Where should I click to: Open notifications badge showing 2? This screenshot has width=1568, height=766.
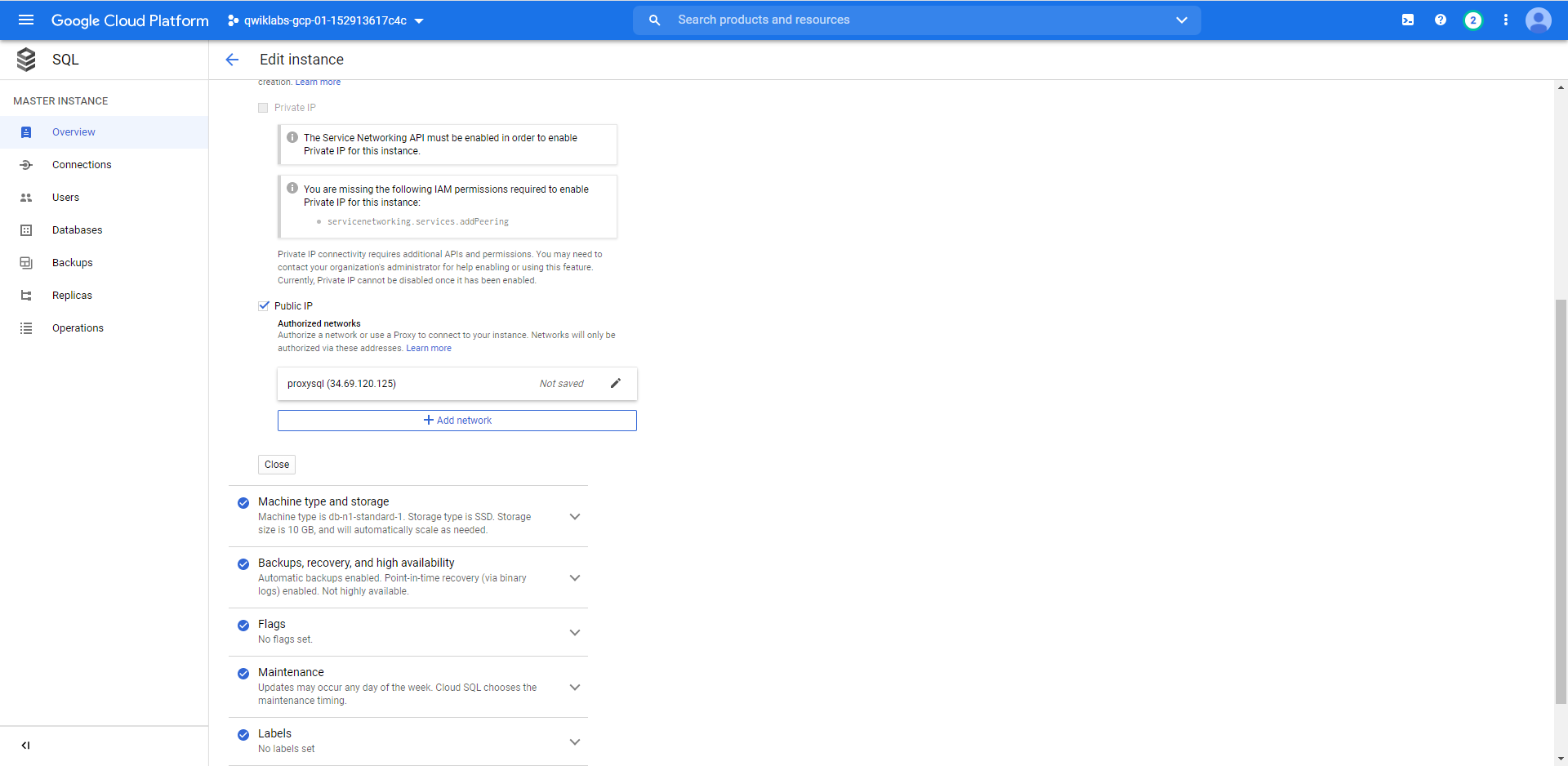pyautogui.click(x=1473, y=20)
